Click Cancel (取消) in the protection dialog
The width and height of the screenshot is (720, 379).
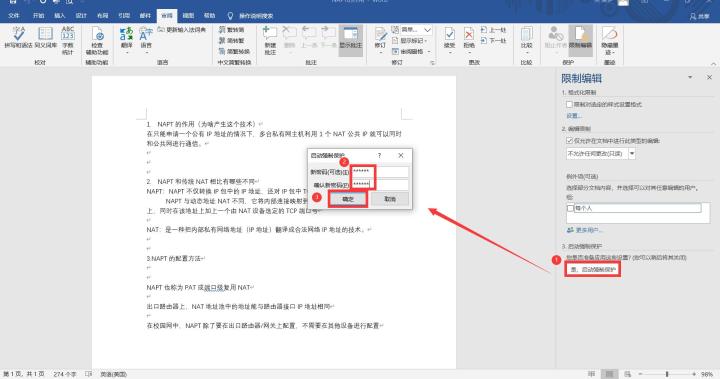click(390, 199)
